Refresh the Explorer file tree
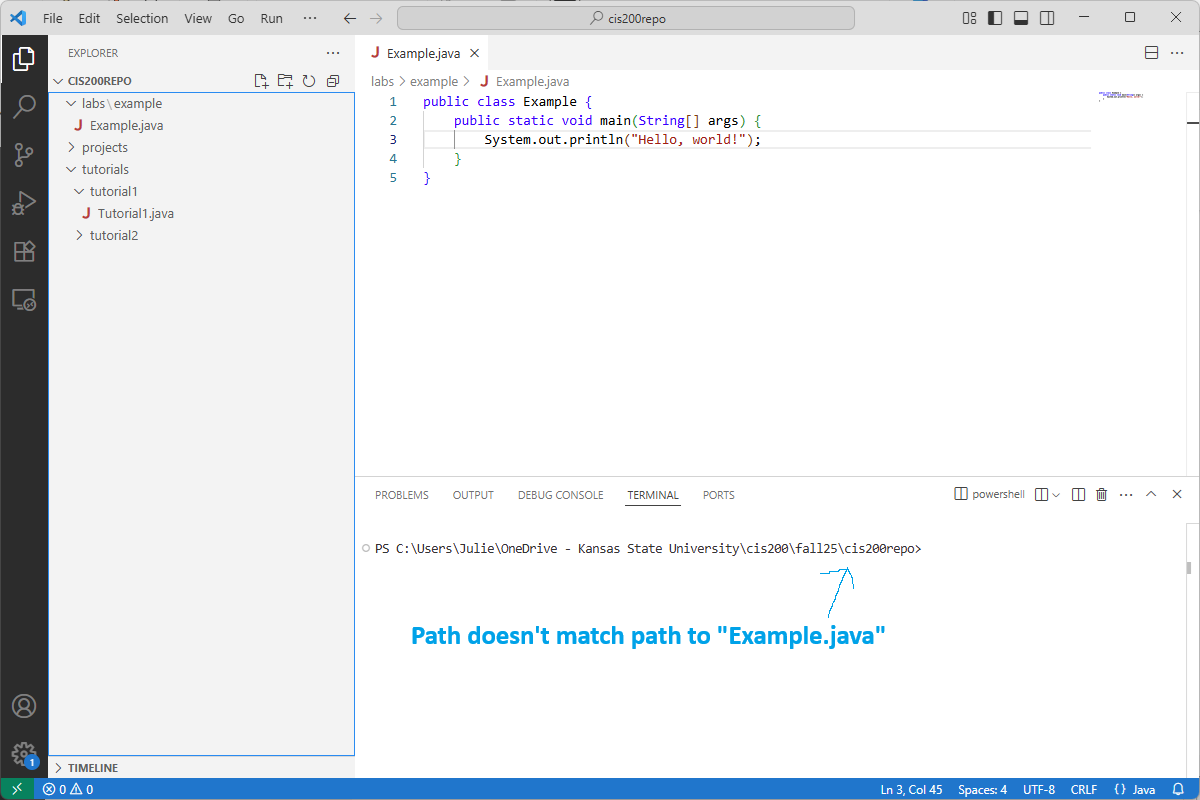The image size is (1200, 800). pyautogui.click(x=309, y=81)
